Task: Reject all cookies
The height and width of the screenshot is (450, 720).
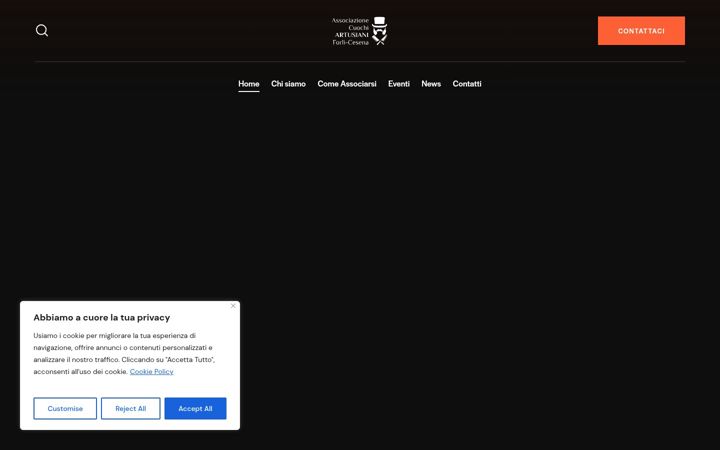Action: [131, 408]
